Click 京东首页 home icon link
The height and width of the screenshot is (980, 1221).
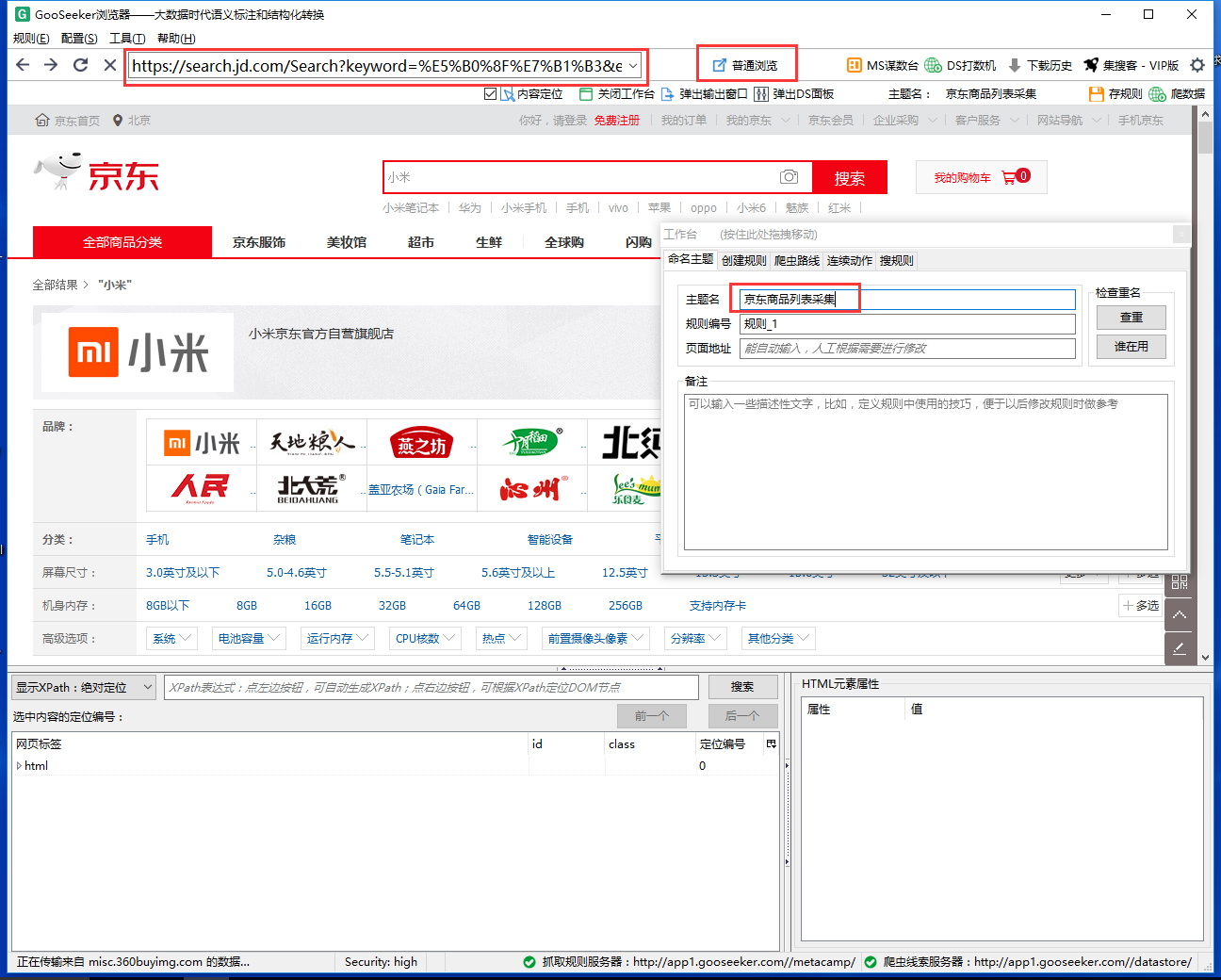coord(67,120)
